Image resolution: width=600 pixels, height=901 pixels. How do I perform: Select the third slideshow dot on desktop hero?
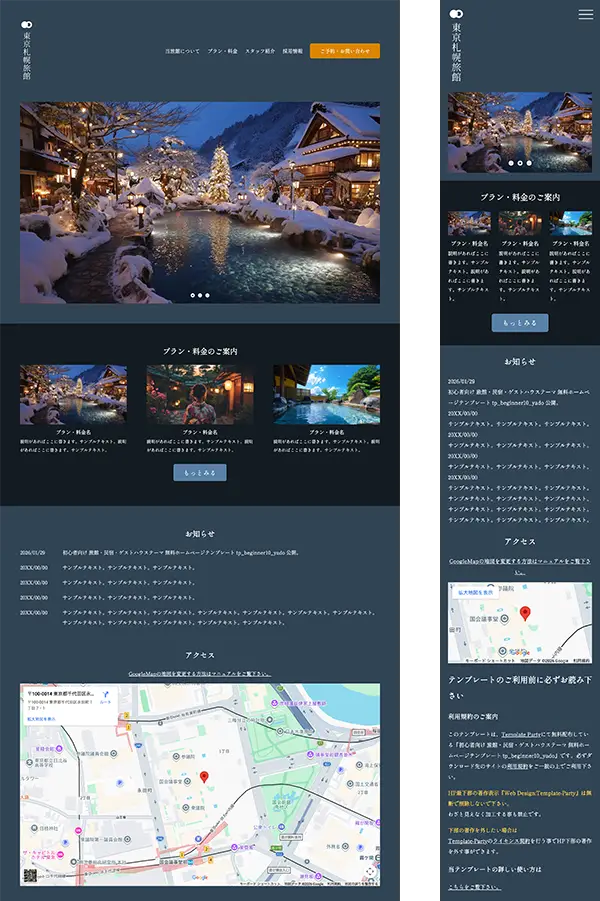click(x=207, y=295)
